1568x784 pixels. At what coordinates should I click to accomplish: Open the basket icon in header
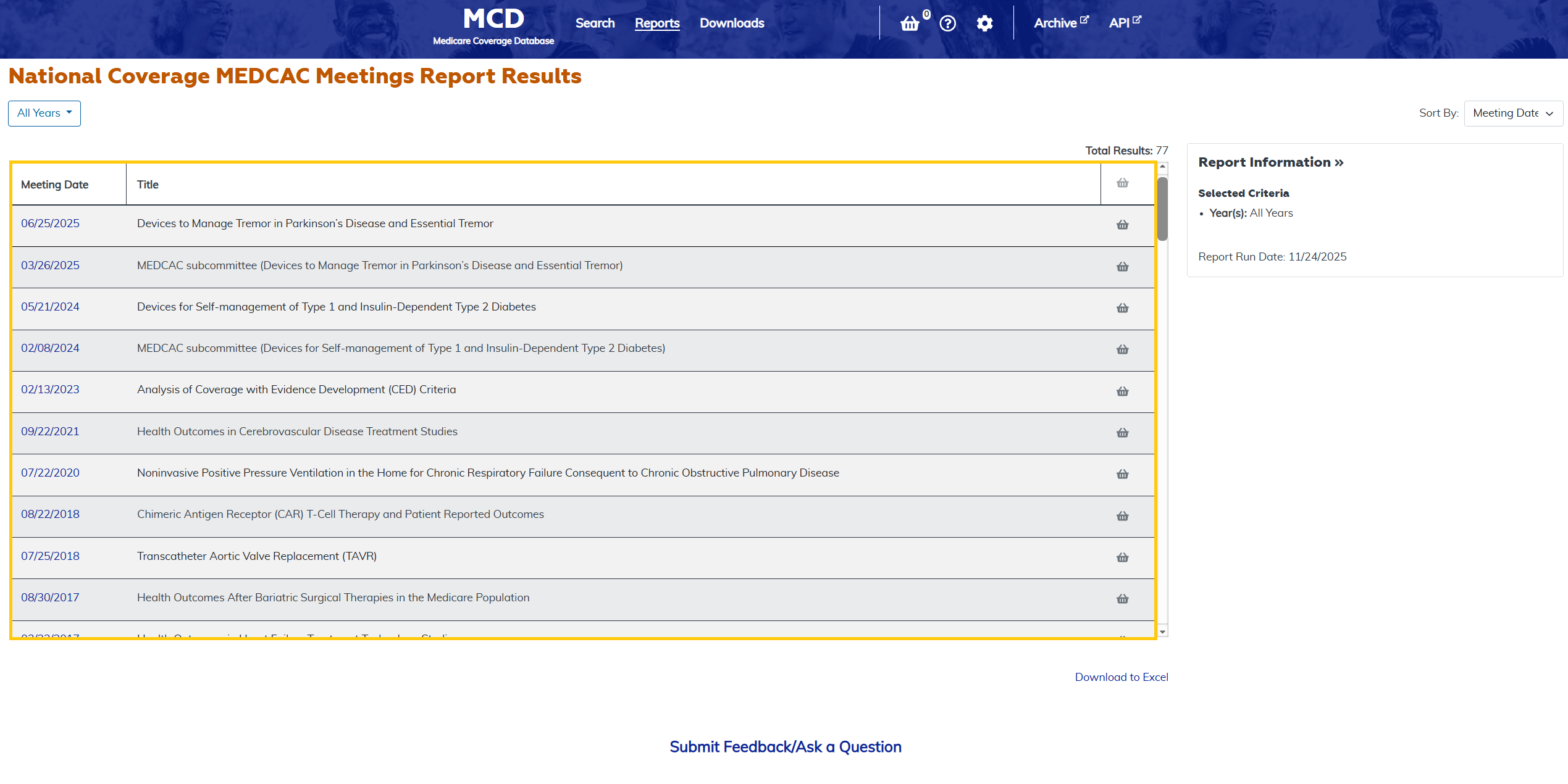(x=910, y=23)
